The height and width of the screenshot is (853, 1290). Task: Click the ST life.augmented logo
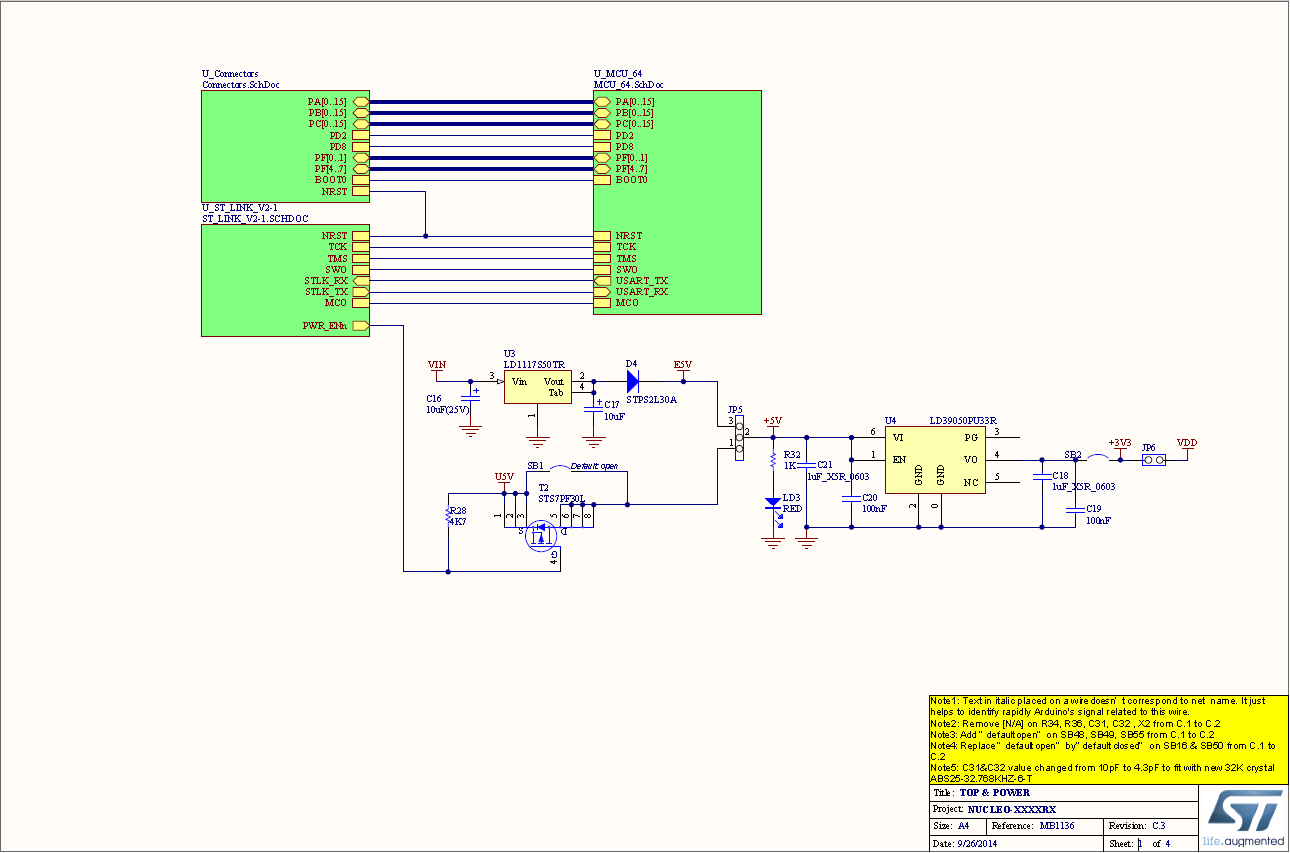click(1243, 818)
